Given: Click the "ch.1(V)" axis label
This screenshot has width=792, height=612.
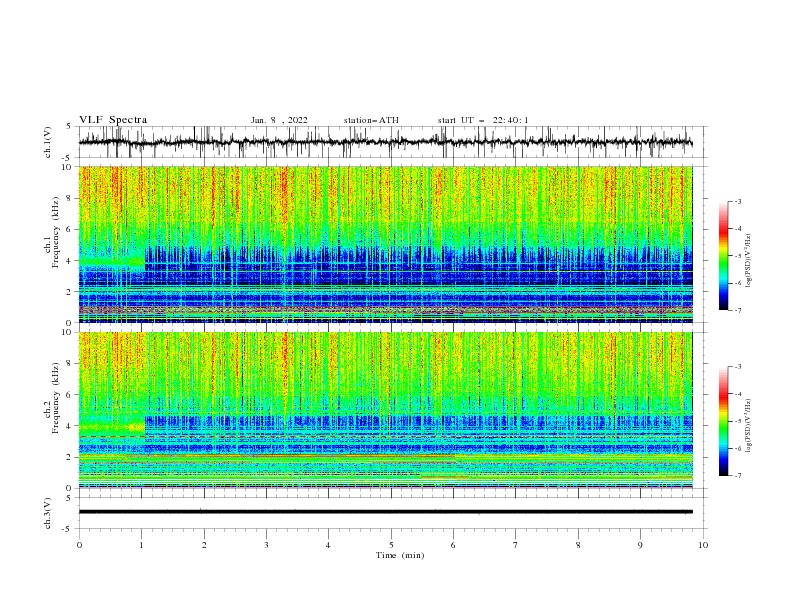Looking at the screenshot, I should 48,142.
